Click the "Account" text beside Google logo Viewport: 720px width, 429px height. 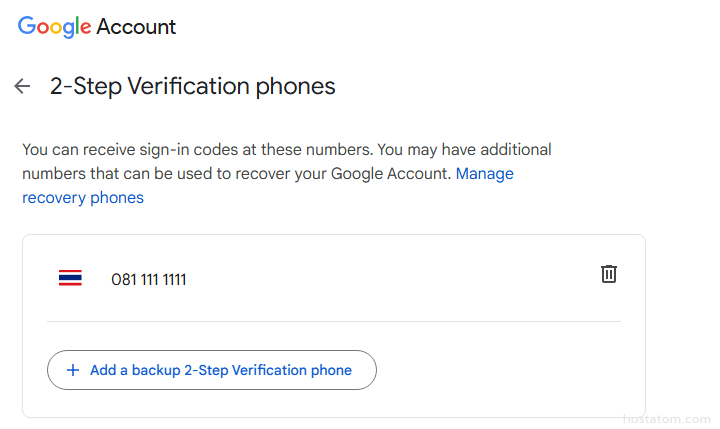tap(136, 27)
